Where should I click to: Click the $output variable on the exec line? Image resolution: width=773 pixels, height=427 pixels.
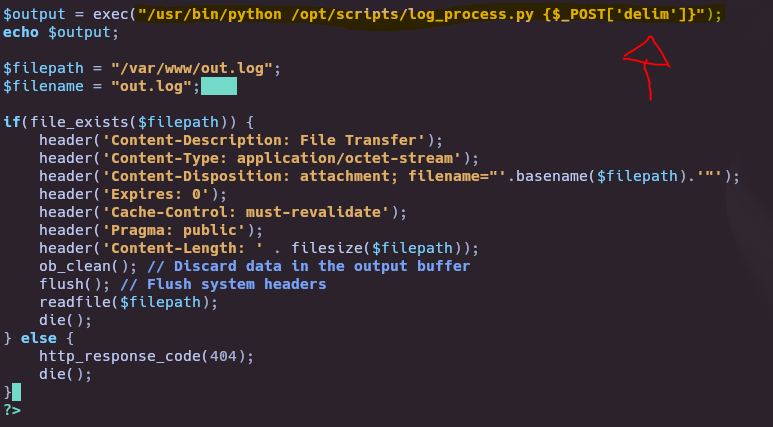pos(34,14)
